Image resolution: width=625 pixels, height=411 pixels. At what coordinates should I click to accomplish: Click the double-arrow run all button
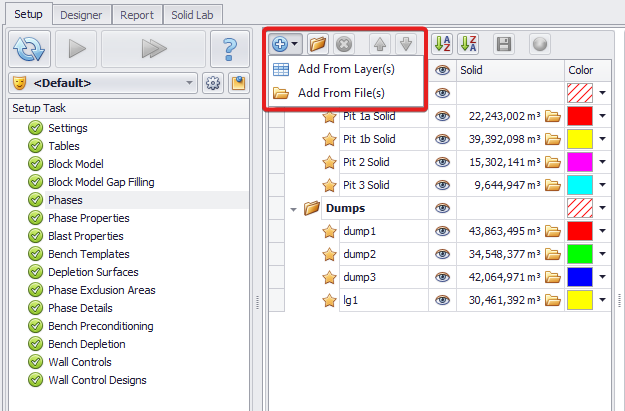pyautogui.click(x=153, y=49)
